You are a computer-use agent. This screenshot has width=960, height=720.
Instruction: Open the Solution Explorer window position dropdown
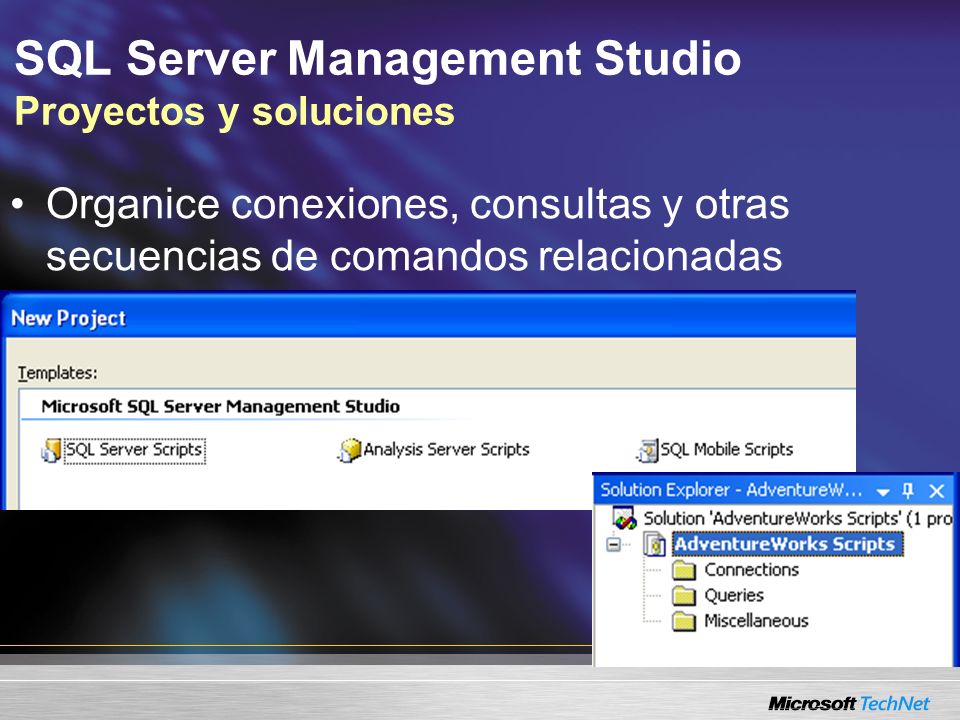(883, 492)
